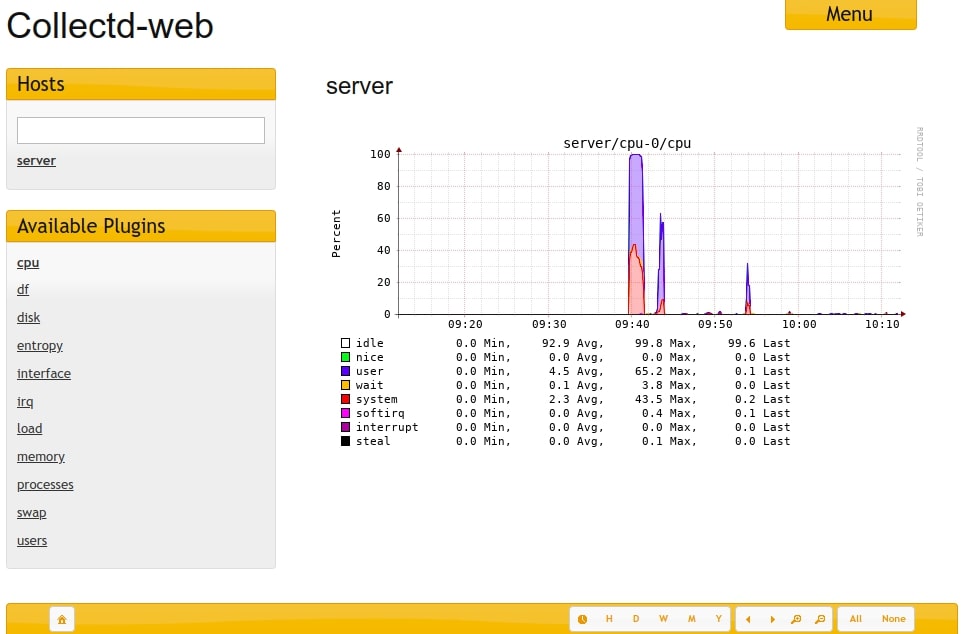The image size is (976, 634).
Task: Select the weekly W timespan
Action: pos(664,619)
